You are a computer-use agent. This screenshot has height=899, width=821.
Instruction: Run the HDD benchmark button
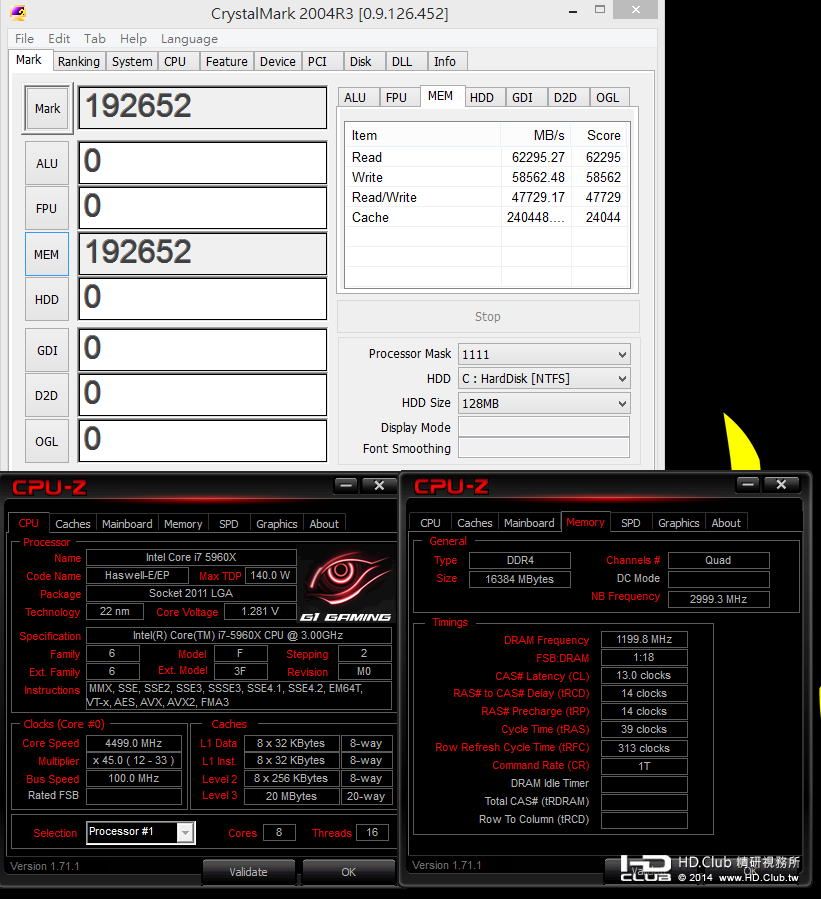(x=47, y=299)
